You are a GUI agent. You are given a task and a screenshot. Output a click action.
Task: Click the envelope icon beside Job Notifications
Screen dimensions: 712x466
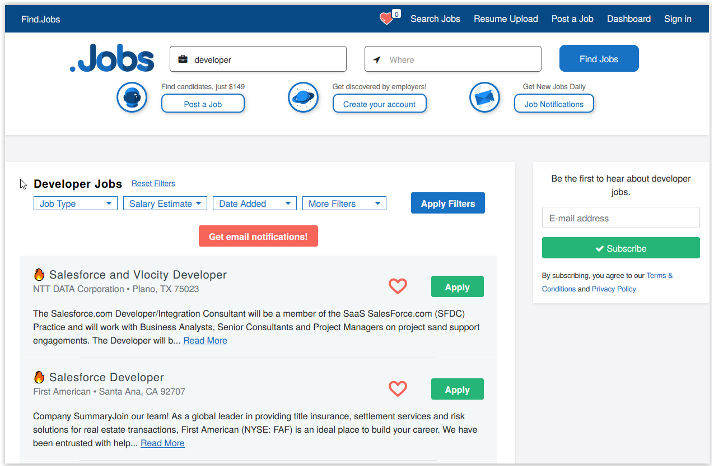click(x=485, y=97)
